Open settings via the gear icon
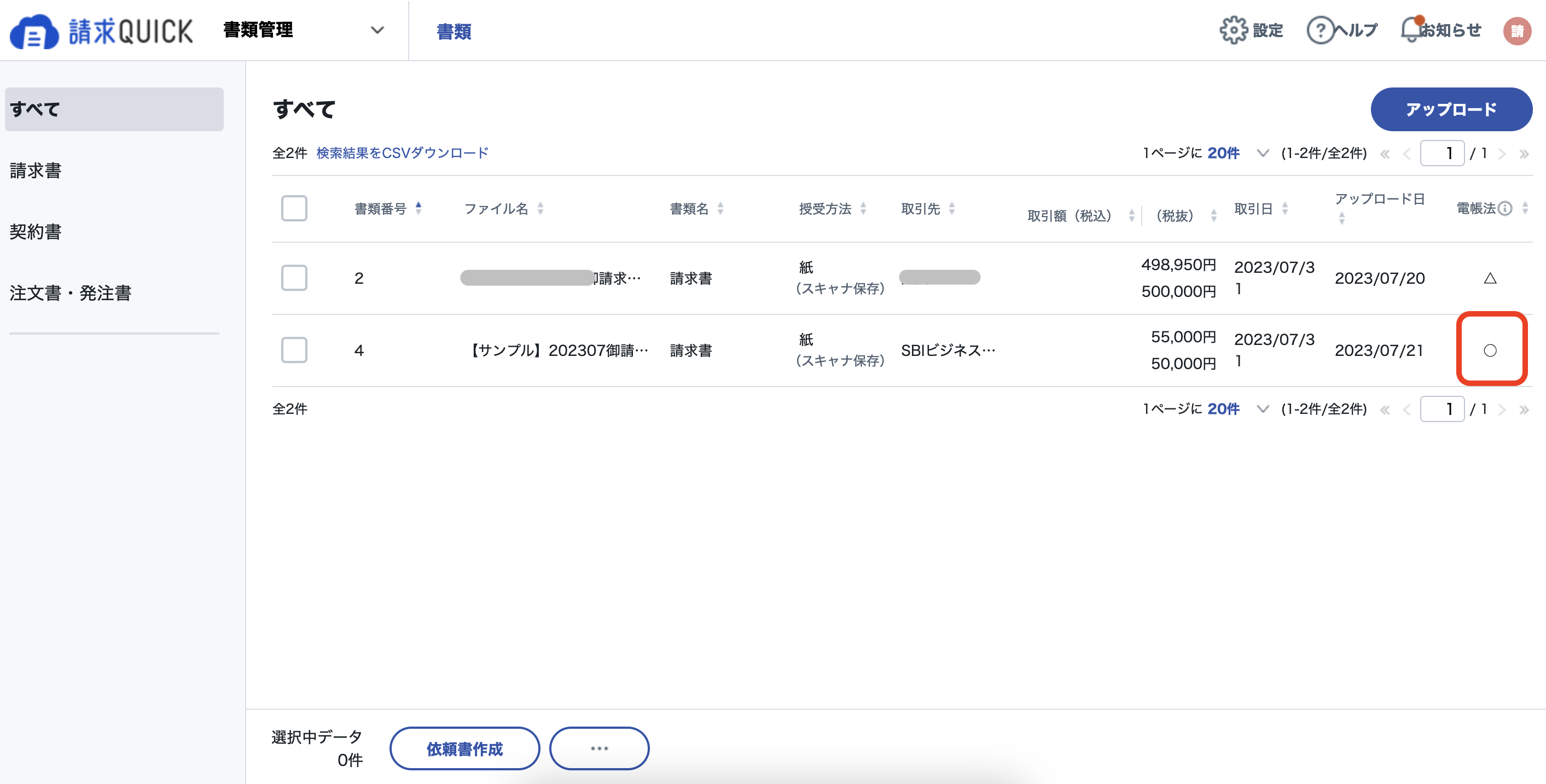 [x=1233, y=30]
